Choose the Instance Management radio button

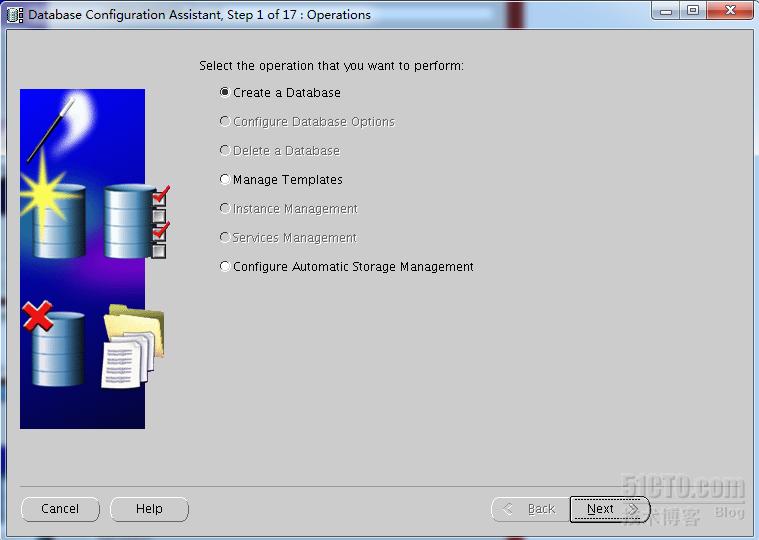coord(225,208)
